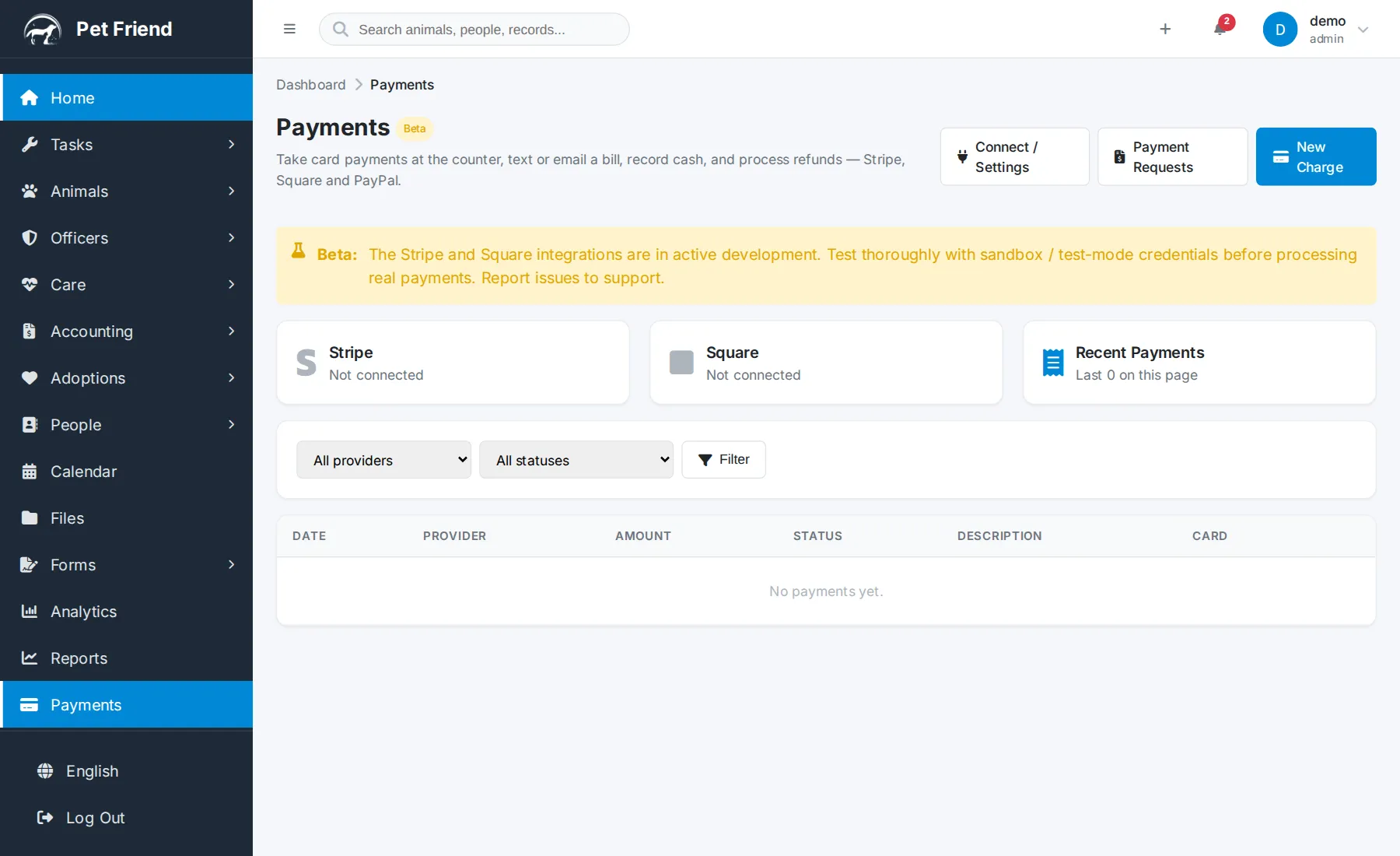
Task: Open the Analytics sidebar item
Action: point(128,612)
